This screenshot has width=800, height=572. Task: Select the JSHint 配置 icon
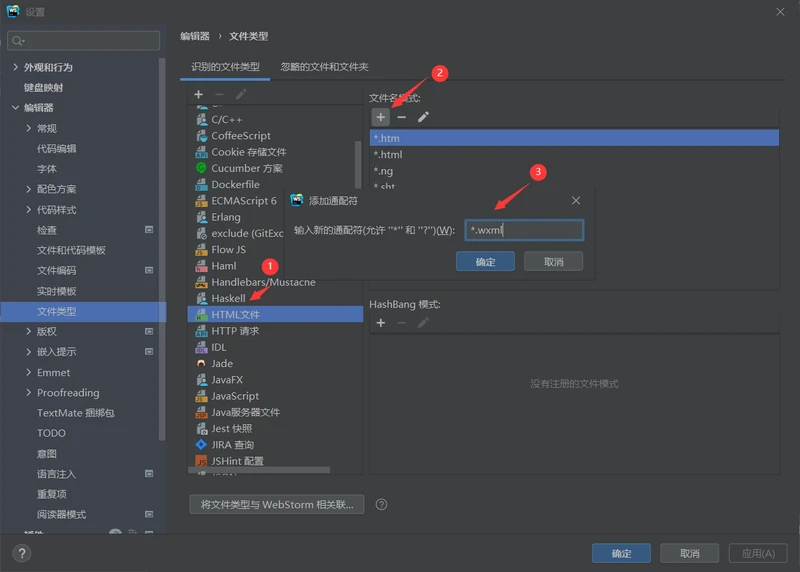tap(202, 461)
